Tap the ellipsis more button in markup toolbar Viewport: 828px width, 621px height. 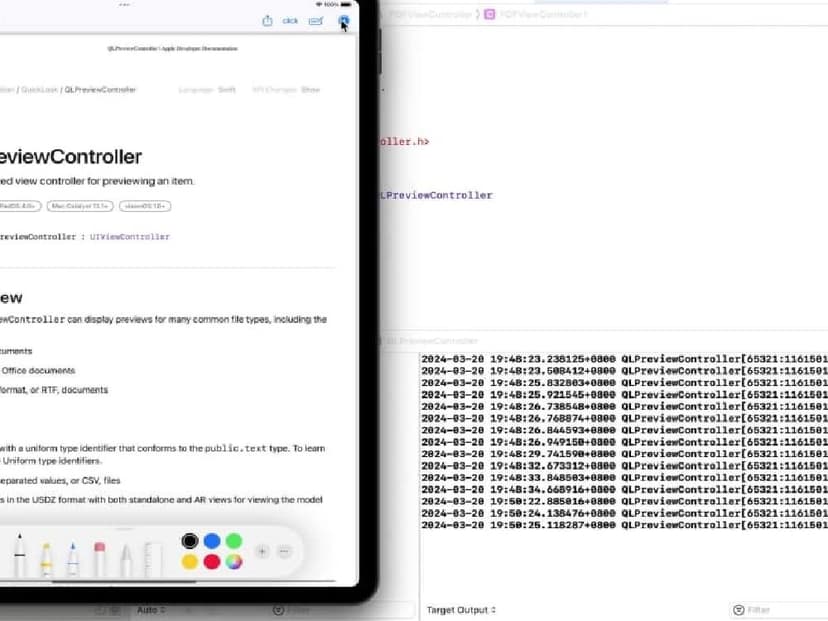[284, 551]
